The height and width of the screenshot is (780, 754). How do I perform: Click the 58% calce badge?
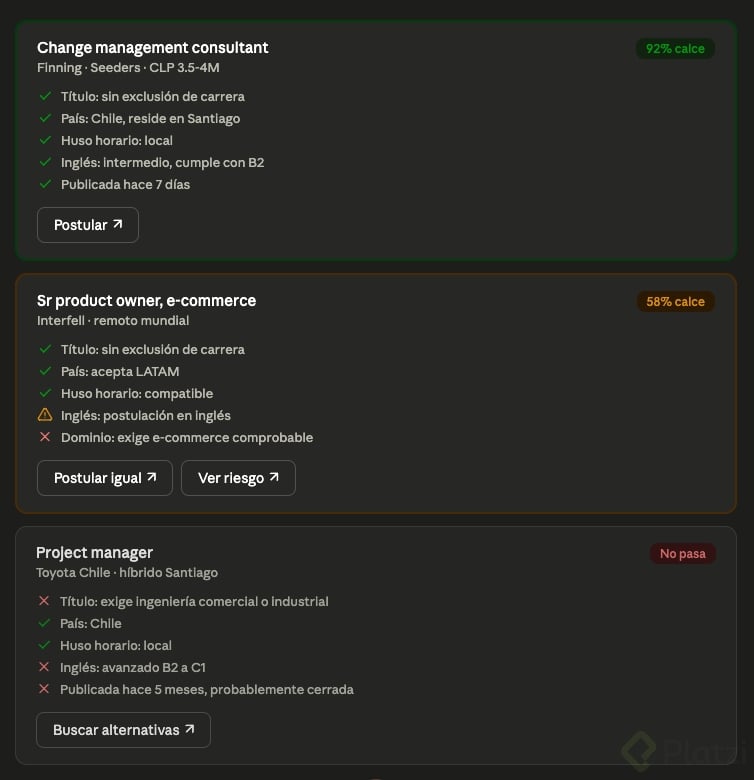pyautogui.click(x=675, y=301)
